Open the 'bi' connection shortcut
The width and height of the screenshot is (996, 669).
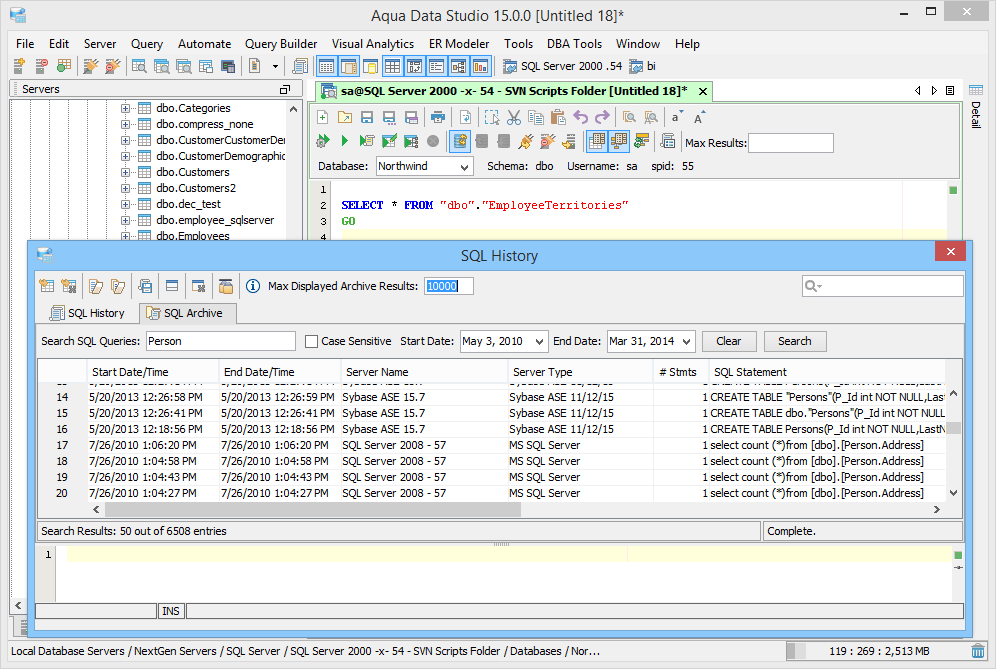click(642, 66)
